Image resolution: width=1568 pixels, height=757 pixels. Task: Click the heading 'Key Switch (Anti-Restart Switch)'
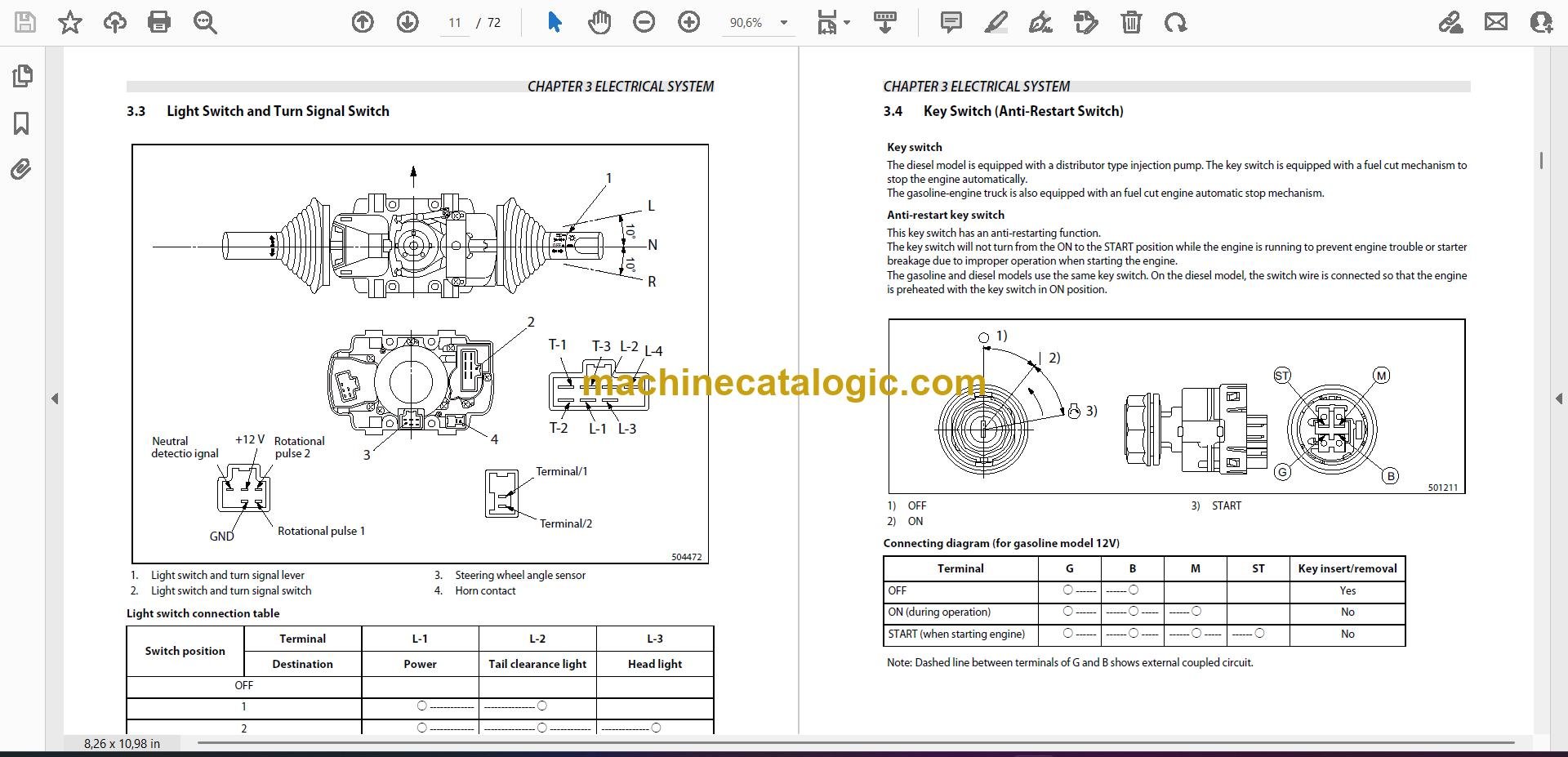coord(1023,111)
